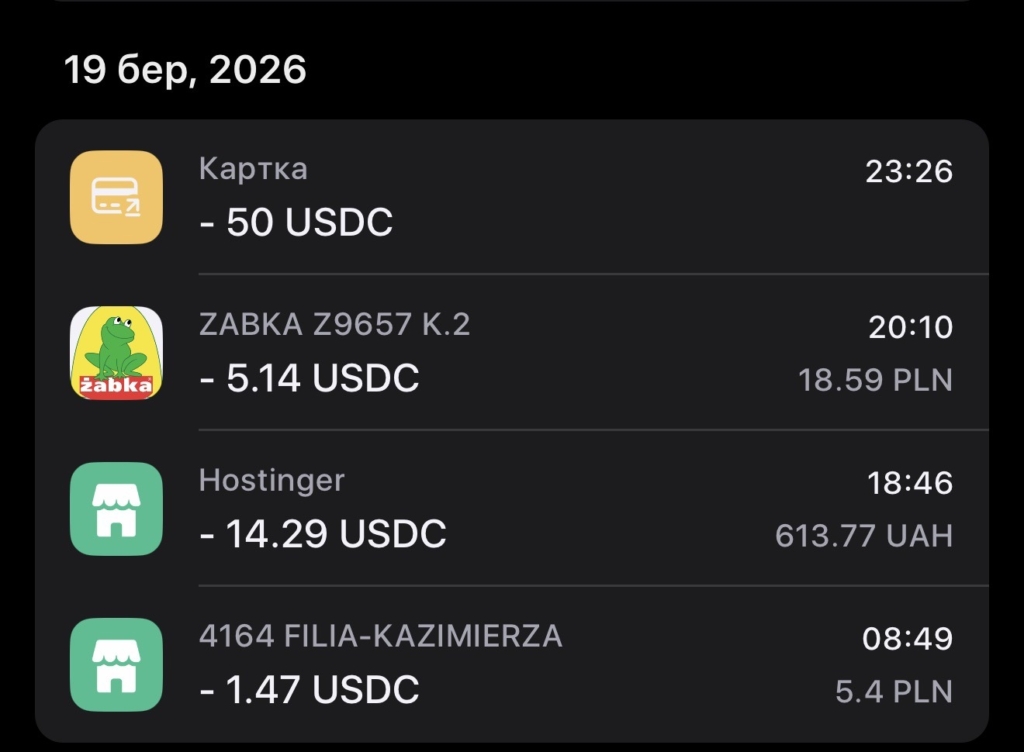Click the green store icon next to Hostinger
Screen dimensions: 1024x752
pos(115,509)
